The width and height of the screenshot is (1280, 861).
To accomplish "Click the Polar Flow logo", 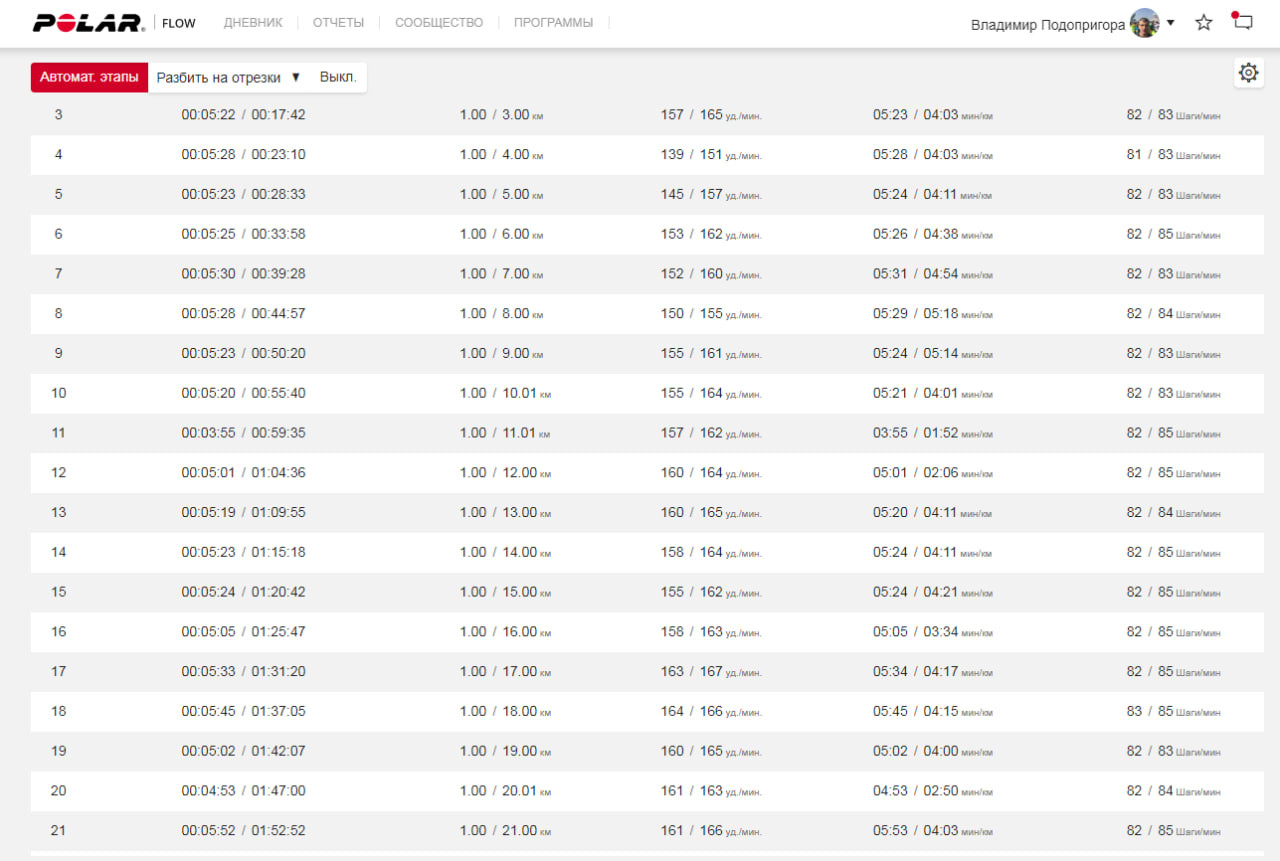I will [114, 23].
